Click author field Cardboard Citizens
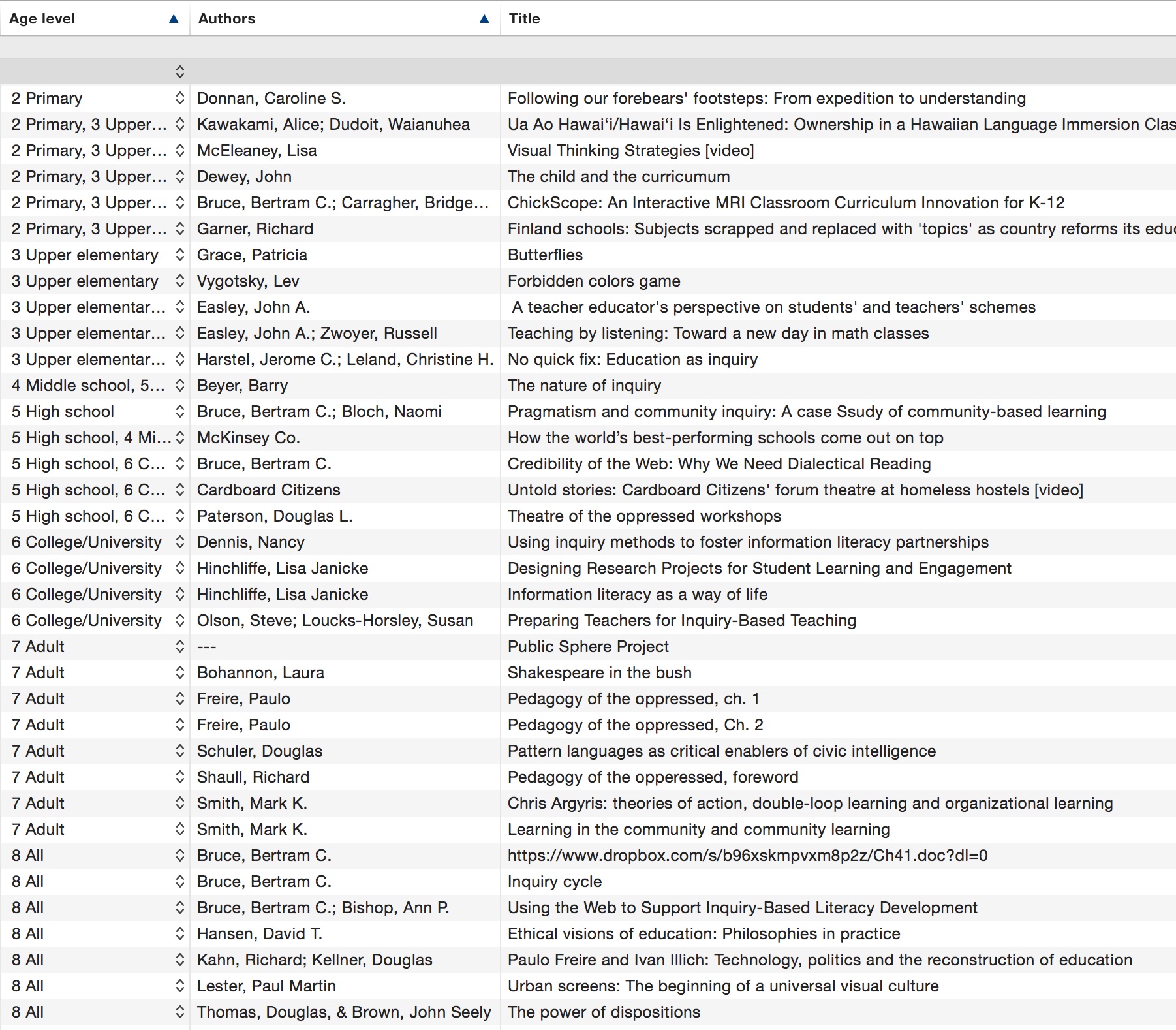 (x=268, y=490)
